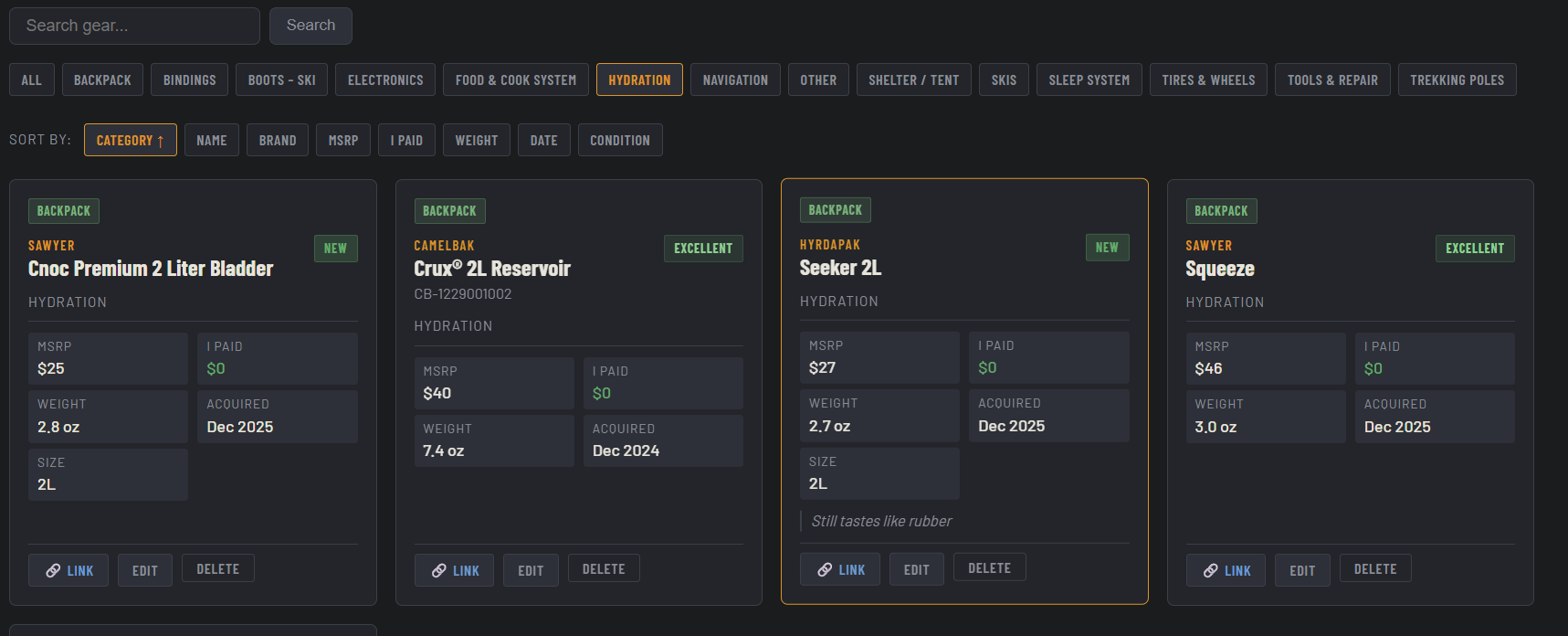1568x636 pixels.
Task: Select the ALL category filter
Action: pos(32,79)
